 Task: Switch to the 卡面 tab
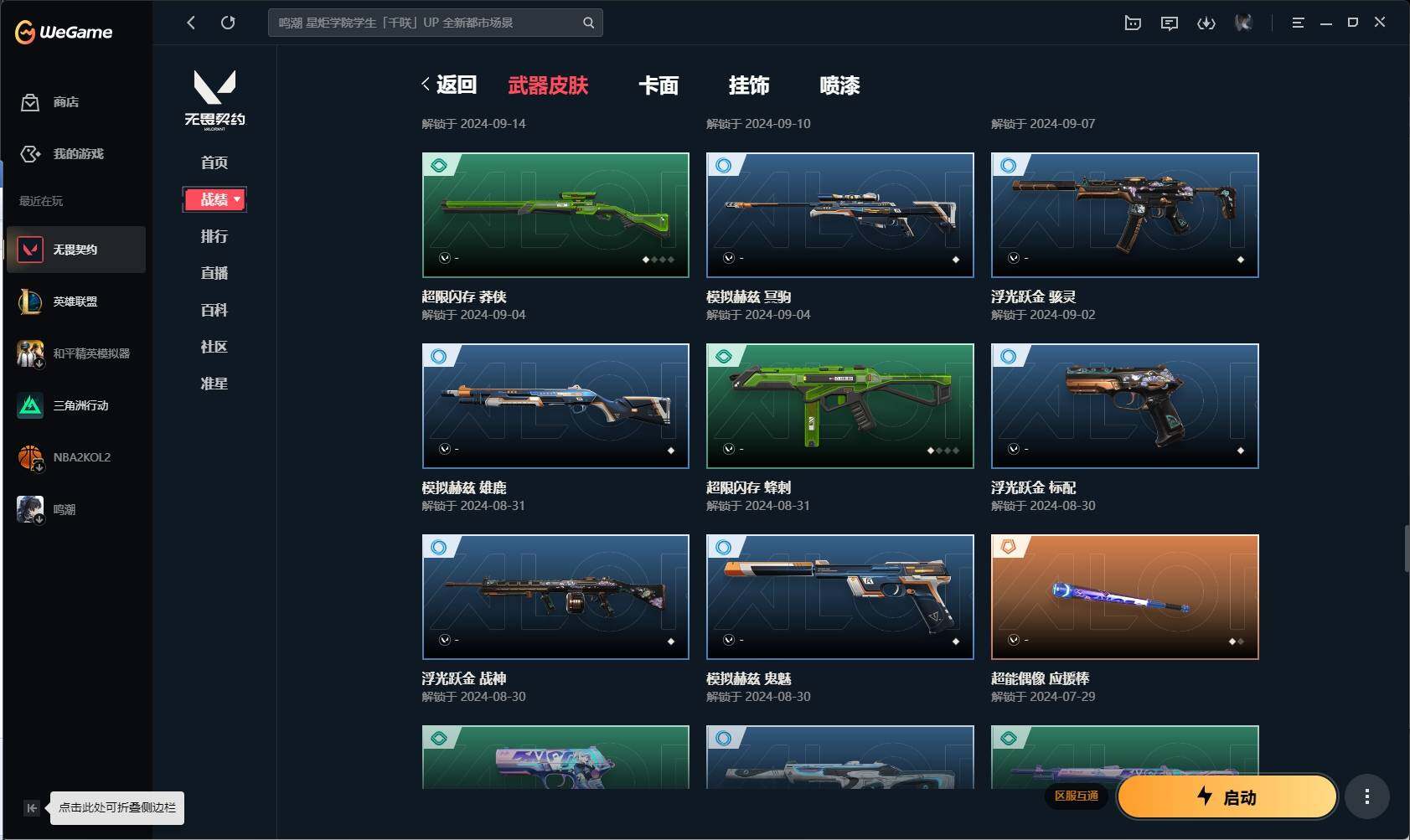click(x=659, y=85)
